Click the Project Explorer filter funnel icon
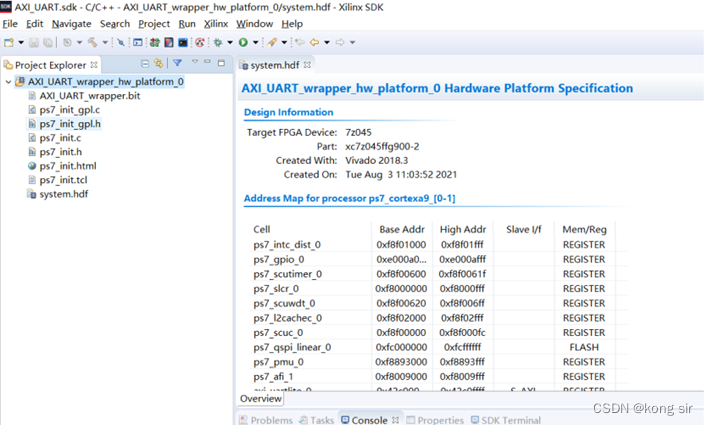 pyautogui.click(x=177, y=63)
